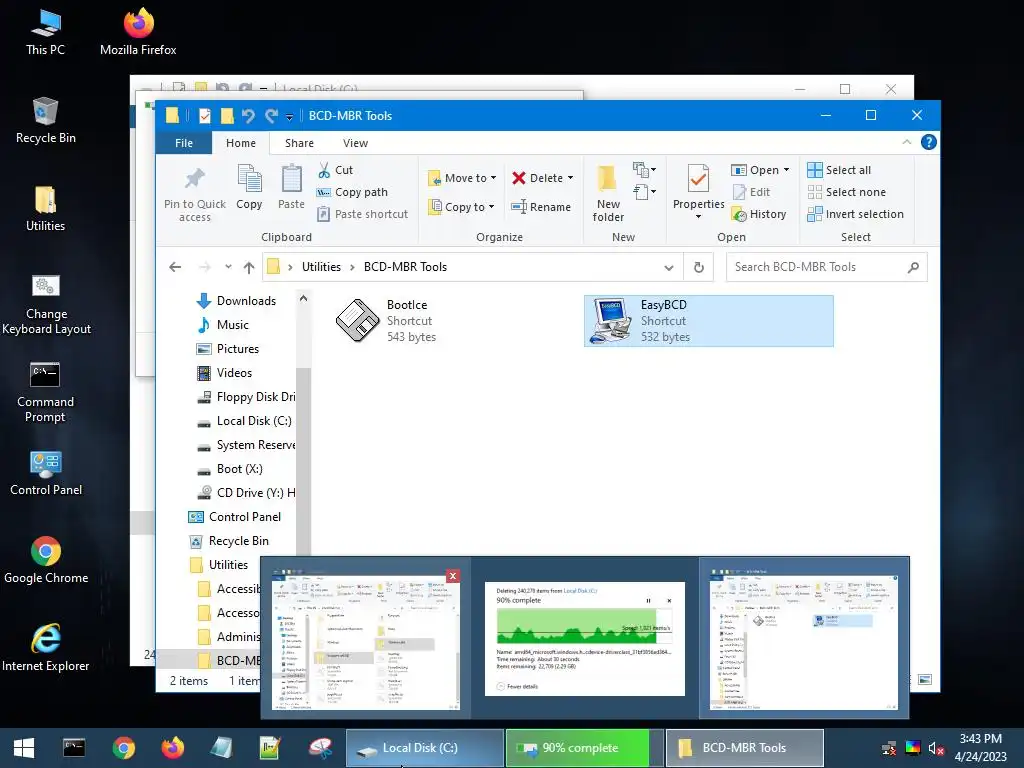Open the File tab
Screen dimensions: 1024x768
184,143
